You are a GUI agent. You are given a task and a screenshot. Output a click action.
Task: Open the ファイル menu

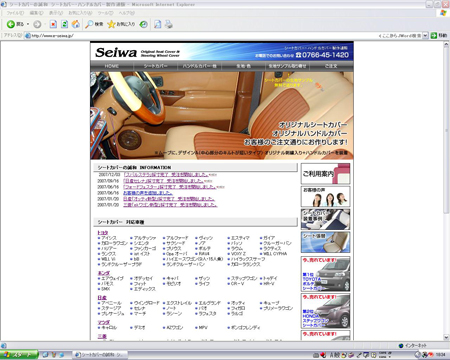tap(15, 13)
